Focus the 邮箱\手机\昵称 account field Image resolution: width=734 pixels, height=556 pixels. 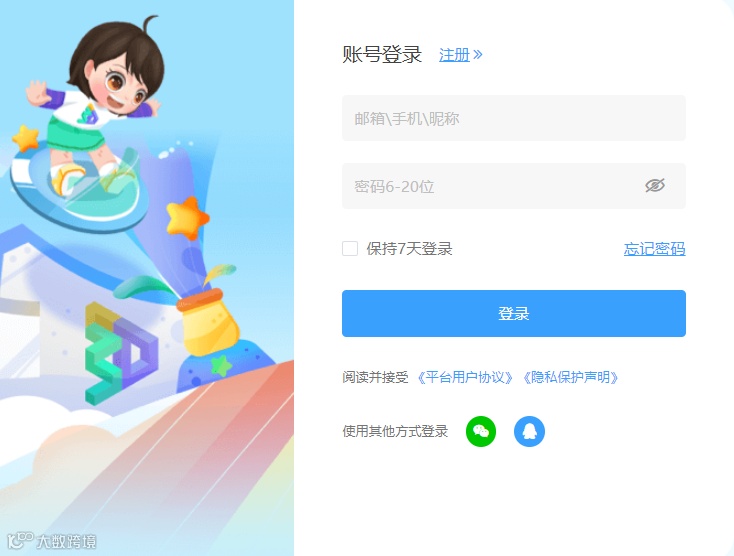coord(514,118)
